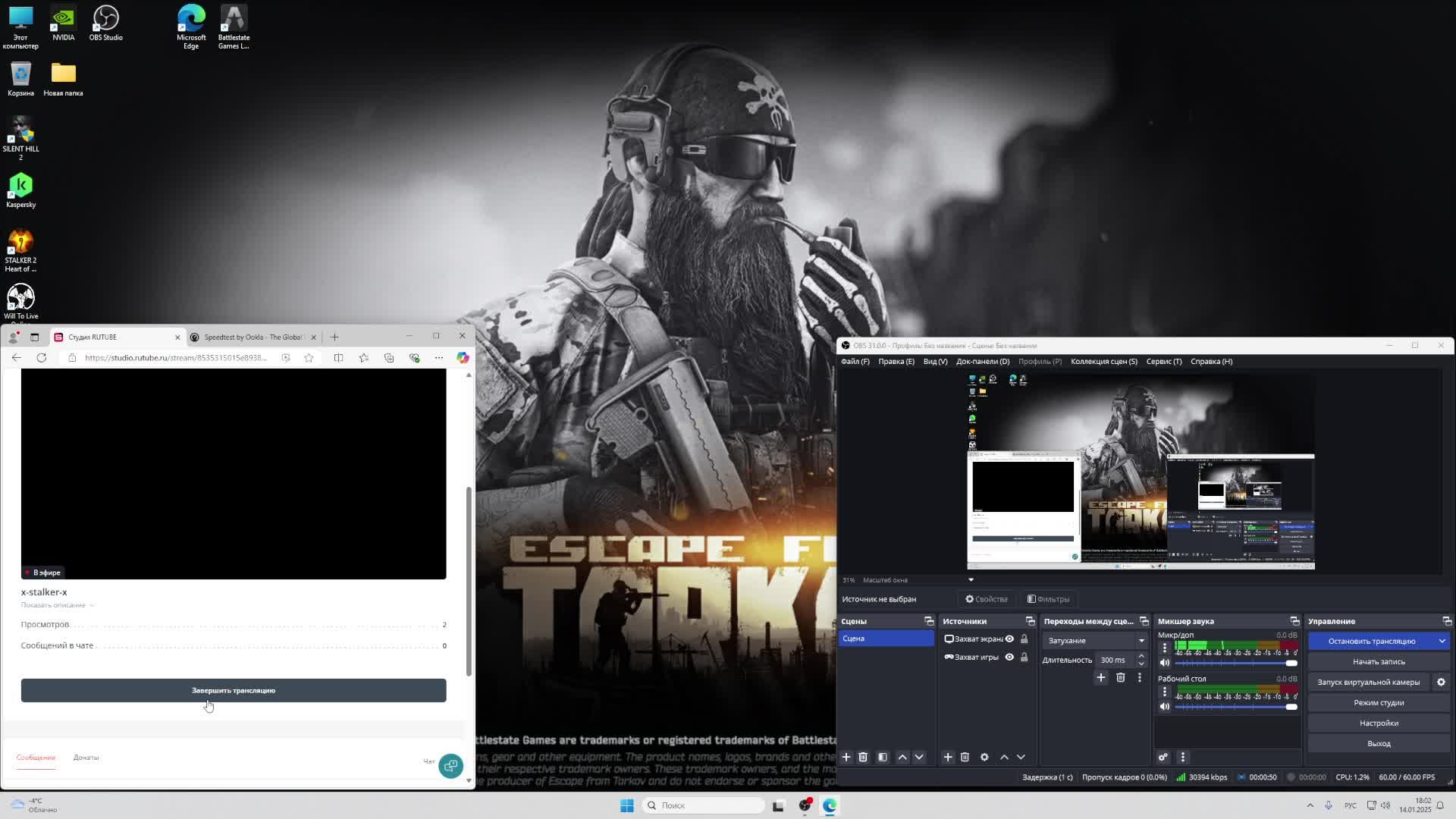Screen dimensions: 1456x819
Task: Delete selected source in Sources panel
Action: [965, 757]
